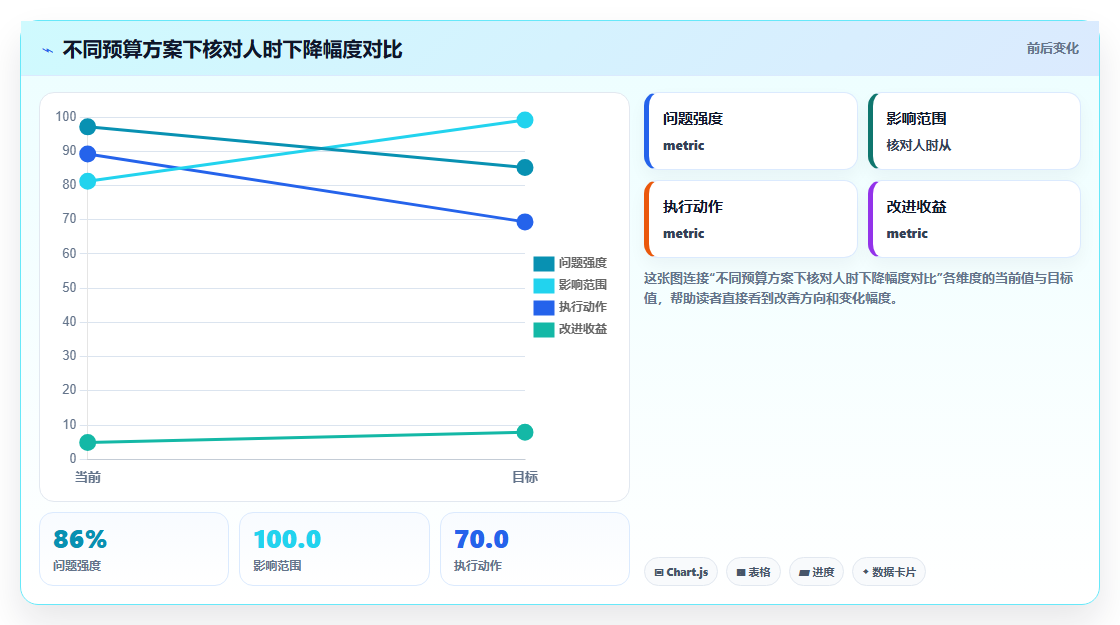The height and width of the screenshot is (625, 1120).
Task: Click the 表格 tag chip
Action: pos(753,572)
